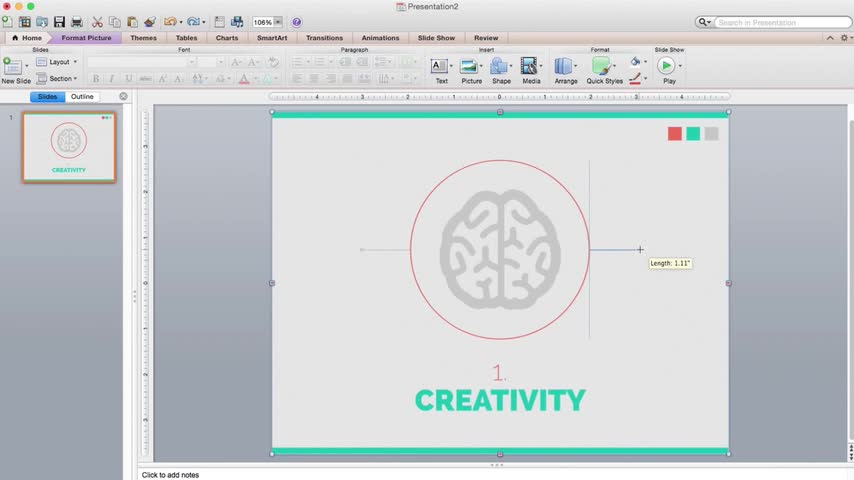Image resolution: width=854 pixels, height=480 pixels.
Task: Click in Search in Presentation field
Action: [x=783, y=22]
